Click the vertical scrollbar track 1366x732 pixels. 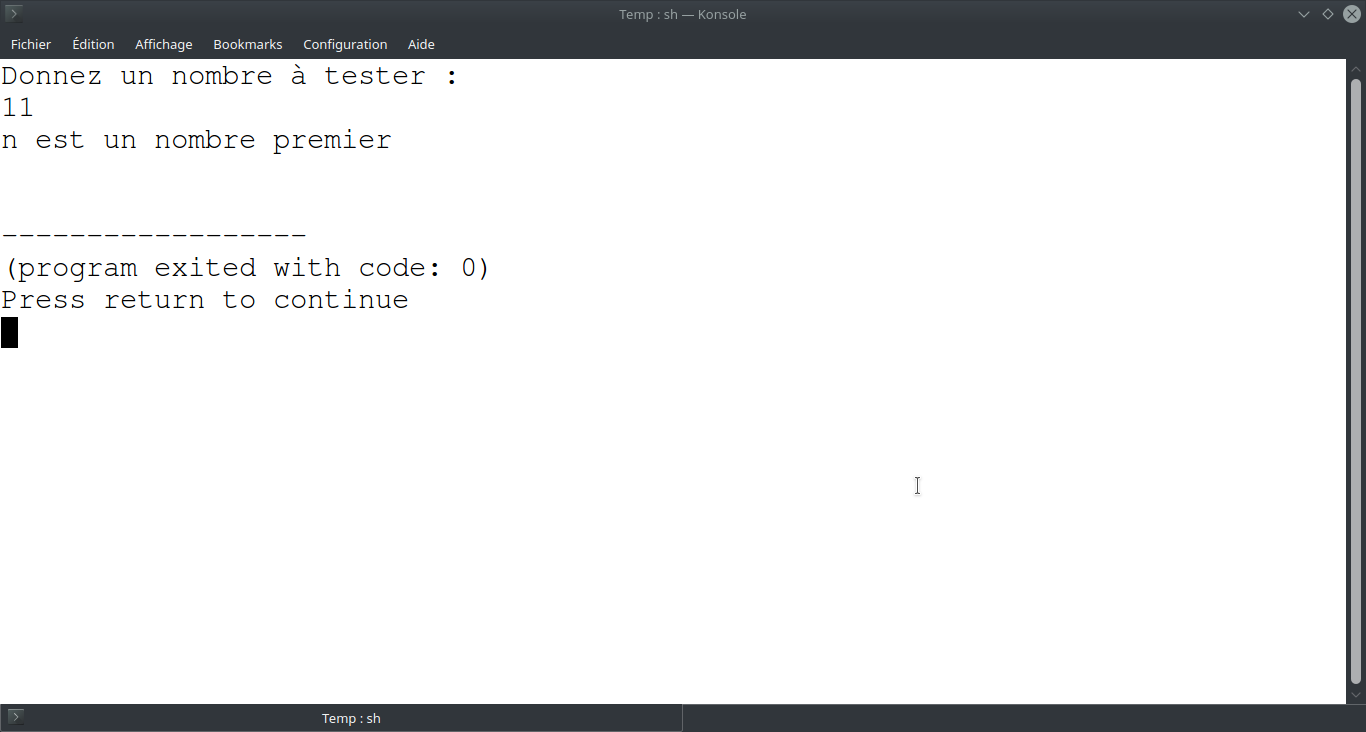1356,381
